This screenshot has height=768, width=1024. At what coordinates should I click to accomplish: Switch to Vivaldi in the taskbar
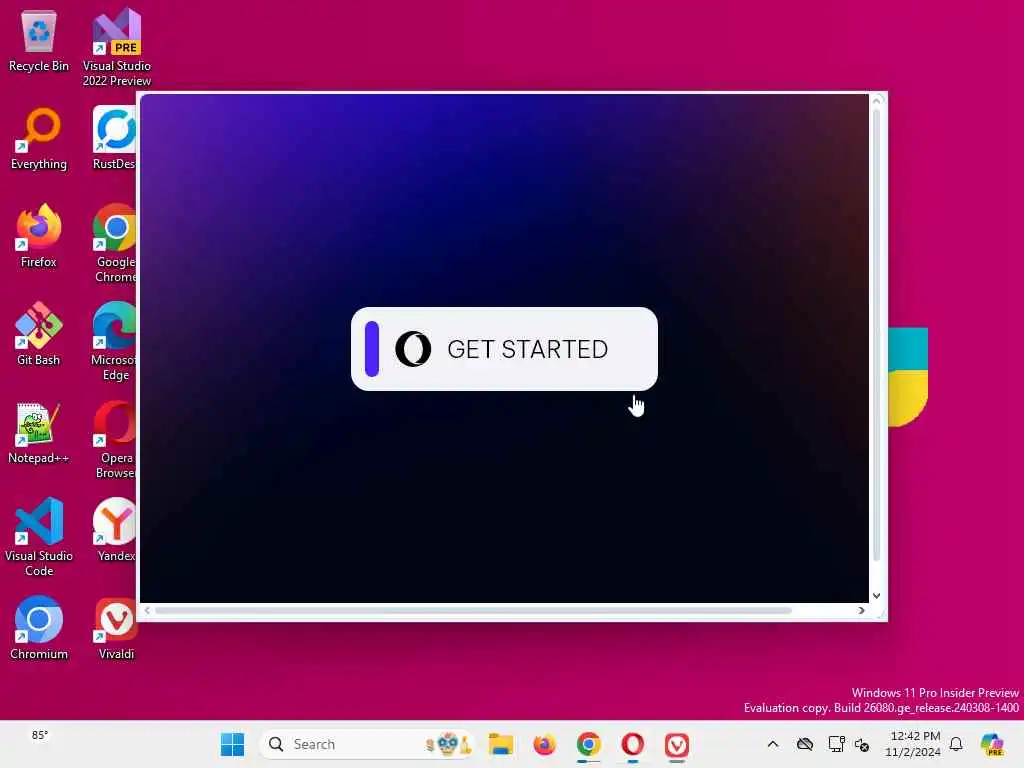pyautogui.click(x=677, y=744)
